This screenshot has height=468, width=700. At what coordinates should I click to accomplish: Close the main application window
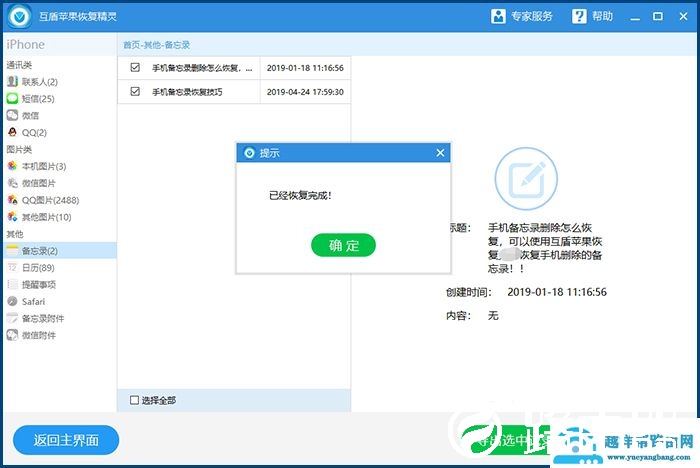[x=683, y=17]
